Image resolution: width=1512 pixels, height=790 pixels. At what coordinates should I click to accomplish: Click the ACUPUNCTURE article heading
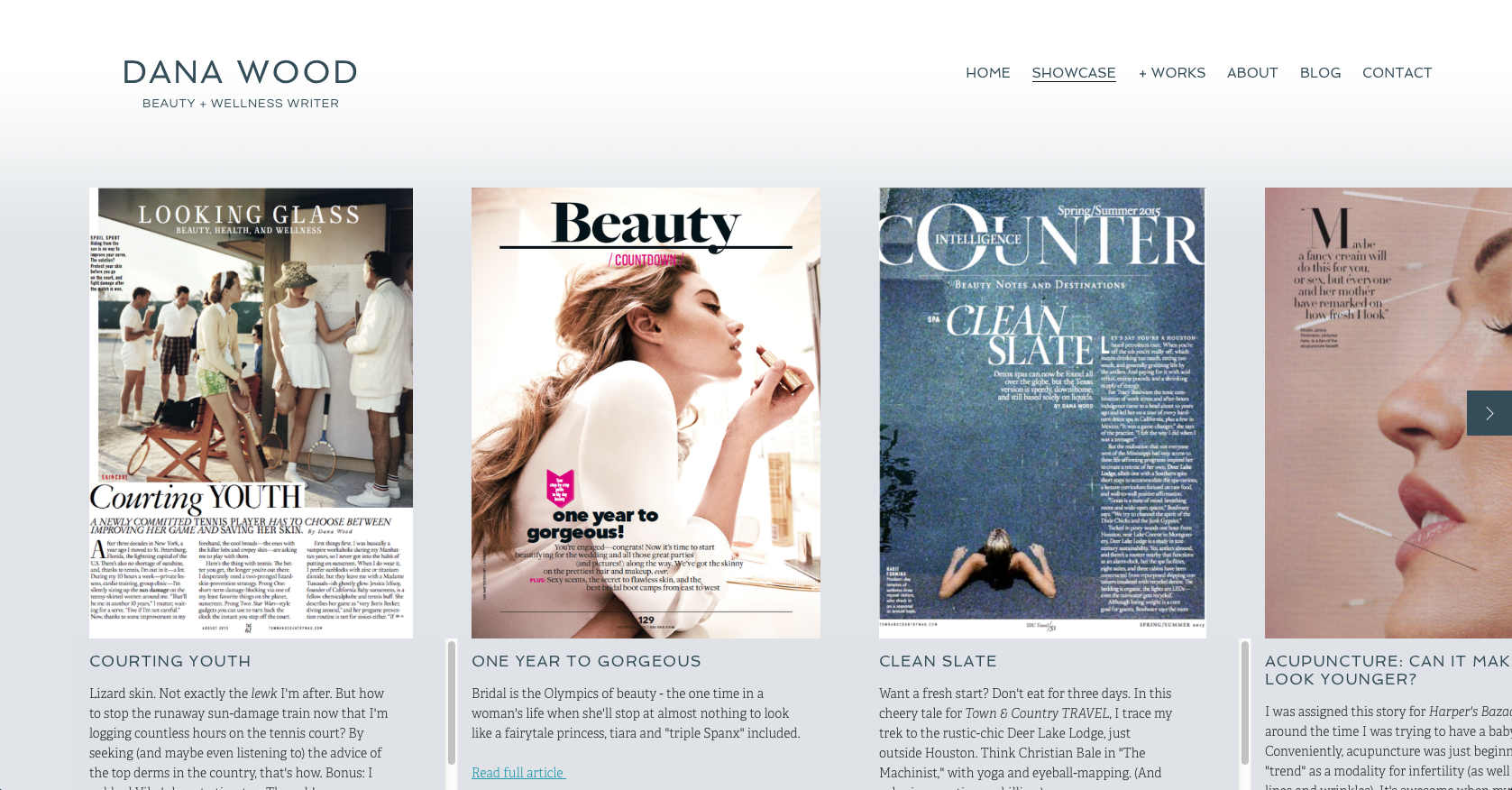click(x=1388, y=670)
